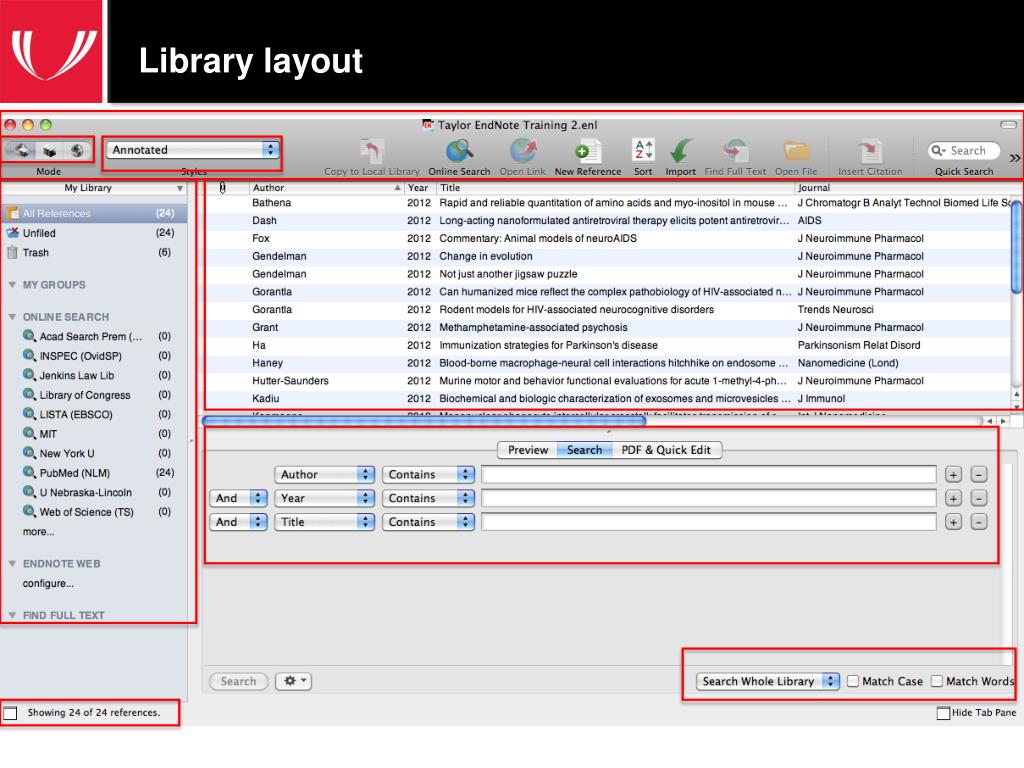Select PubMed (NLM) in sidebar
Viewport: 1024px width, 768px height.
click(x=74, y=473)
